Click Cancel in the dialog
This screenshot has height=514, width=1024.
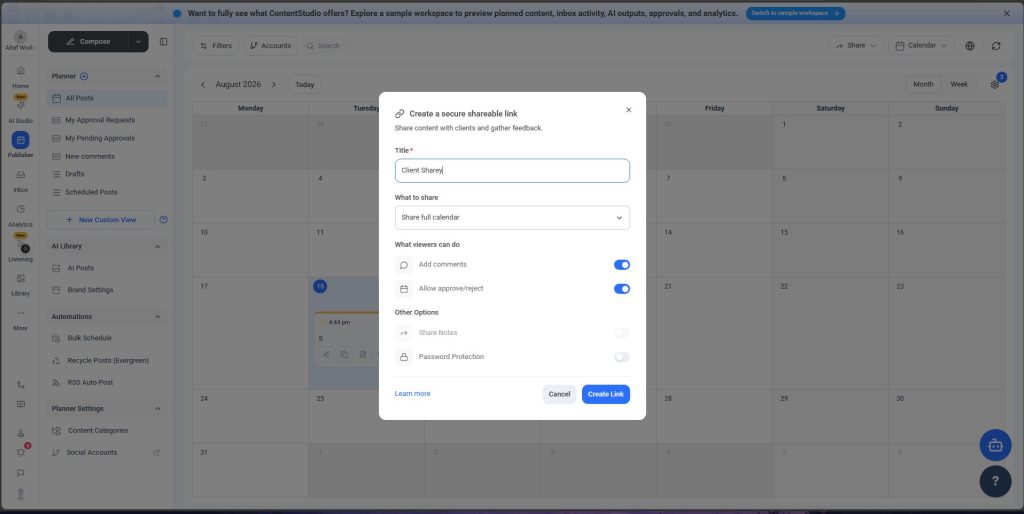click(x=559, y=394)
